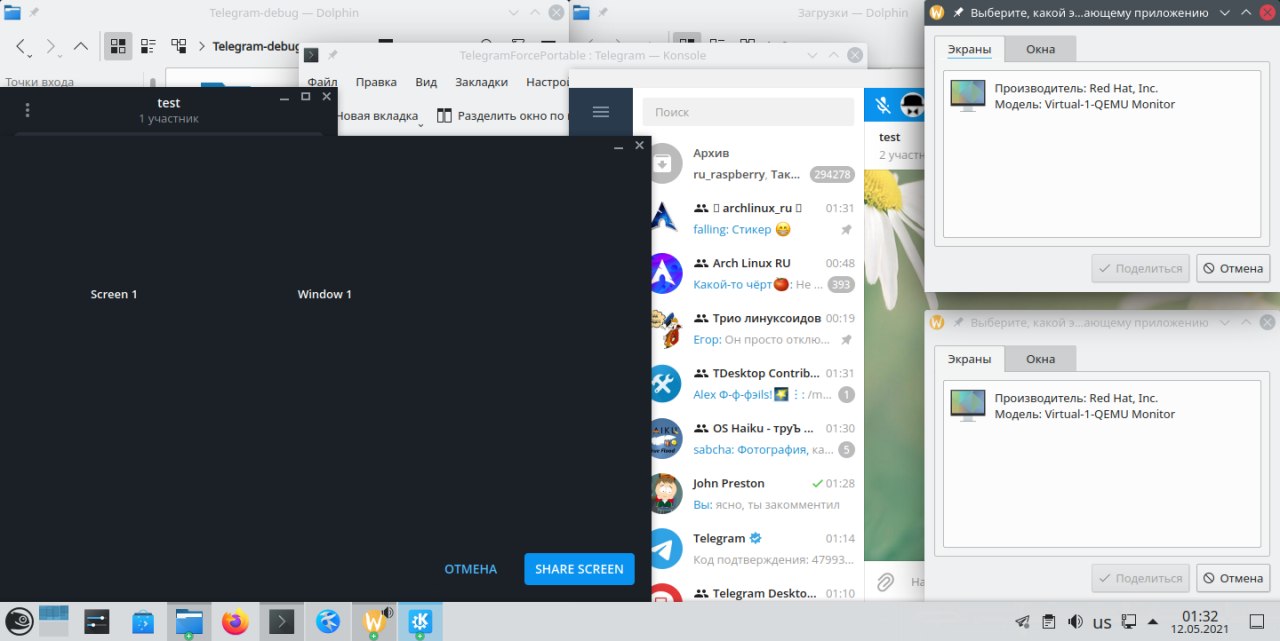Screen dimensions: 1280x641
Task: Open the Arch Linux RU chat avatar
Action: pyautogui.click(x=666, y=273)
